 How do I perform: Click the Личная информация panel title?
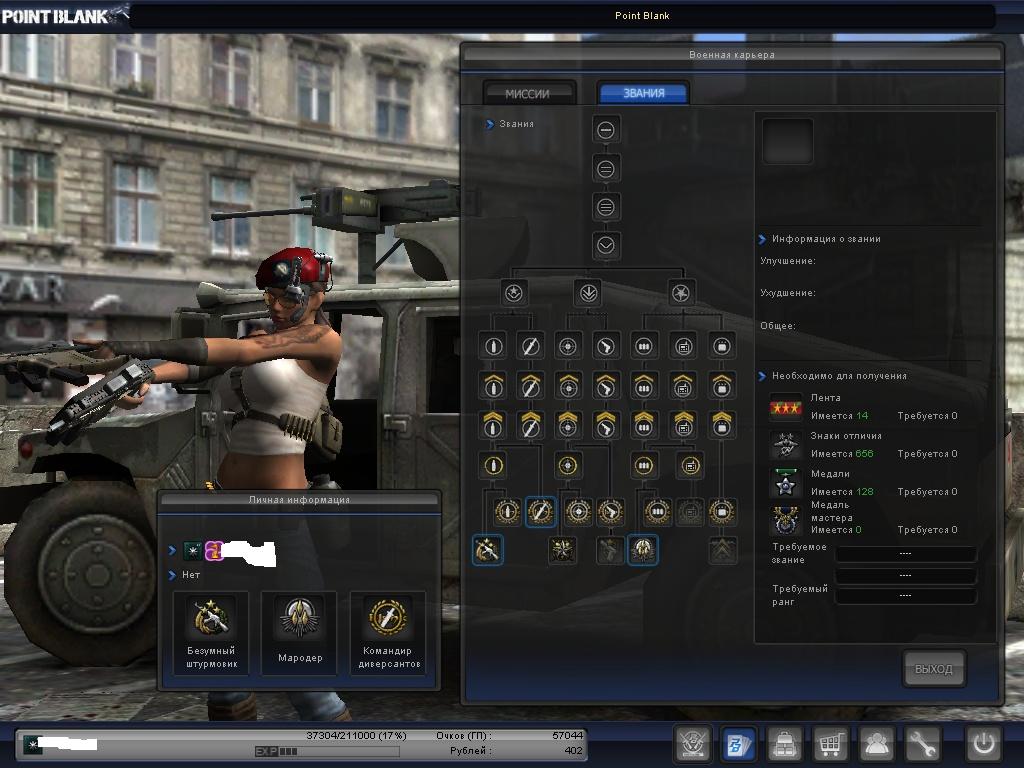click(299, 500)
